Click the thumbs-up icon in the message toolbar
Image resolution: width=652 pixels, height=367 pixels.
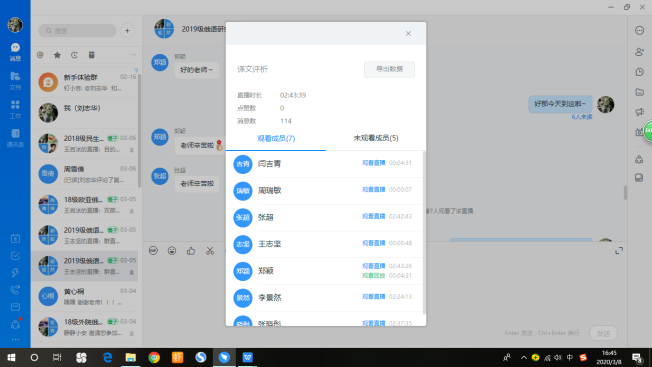[191, 251]
